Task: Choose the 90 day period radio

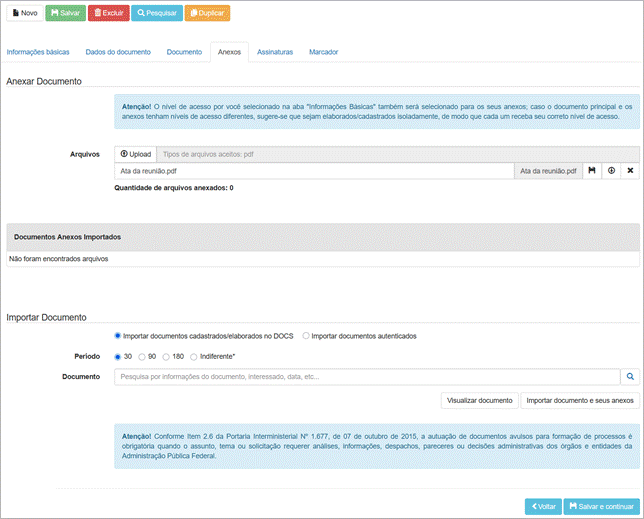Action: tap(142, 356)
